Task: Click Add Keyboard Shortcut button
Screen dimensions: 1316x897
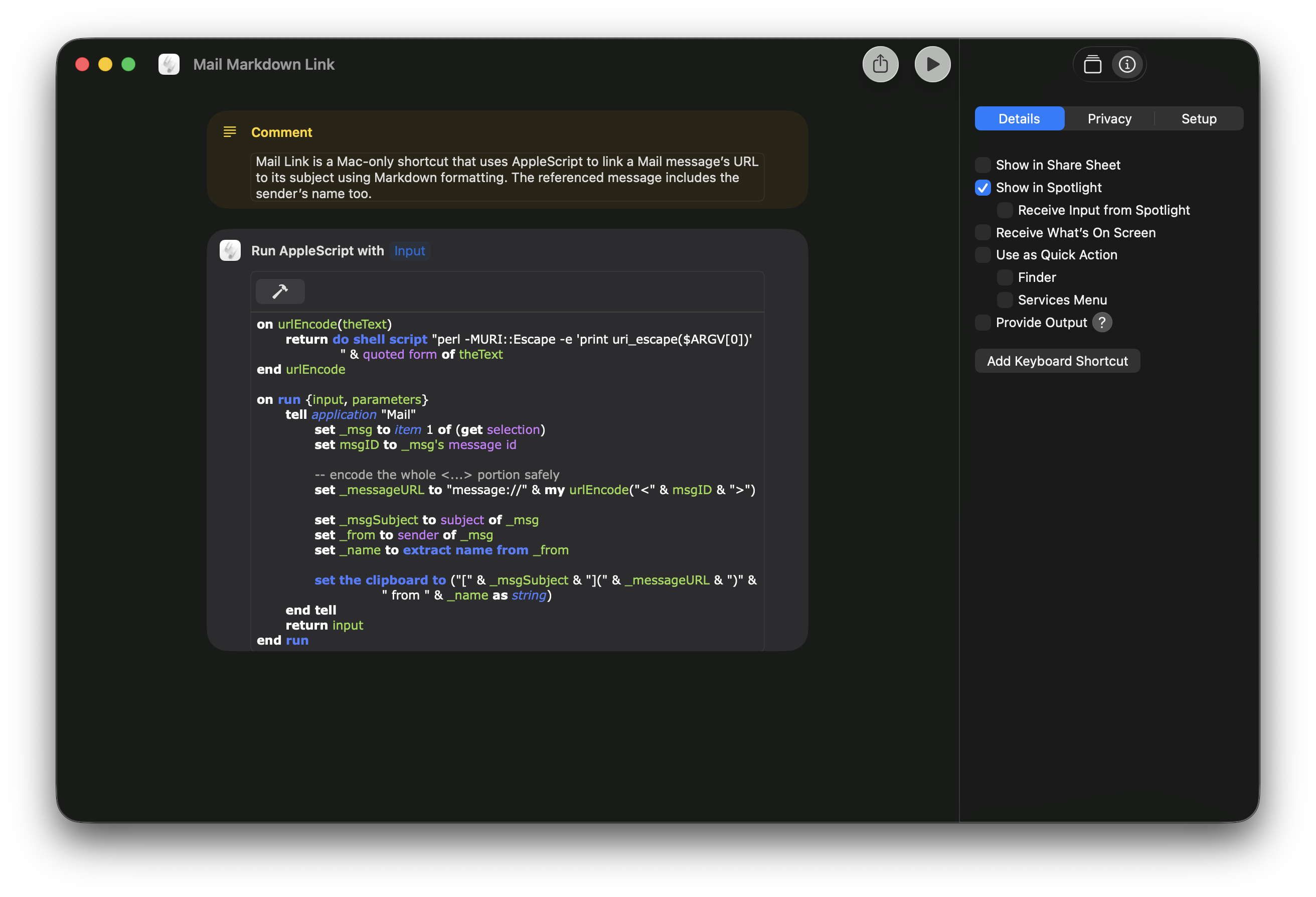Action: click(x=1057, y=361)
